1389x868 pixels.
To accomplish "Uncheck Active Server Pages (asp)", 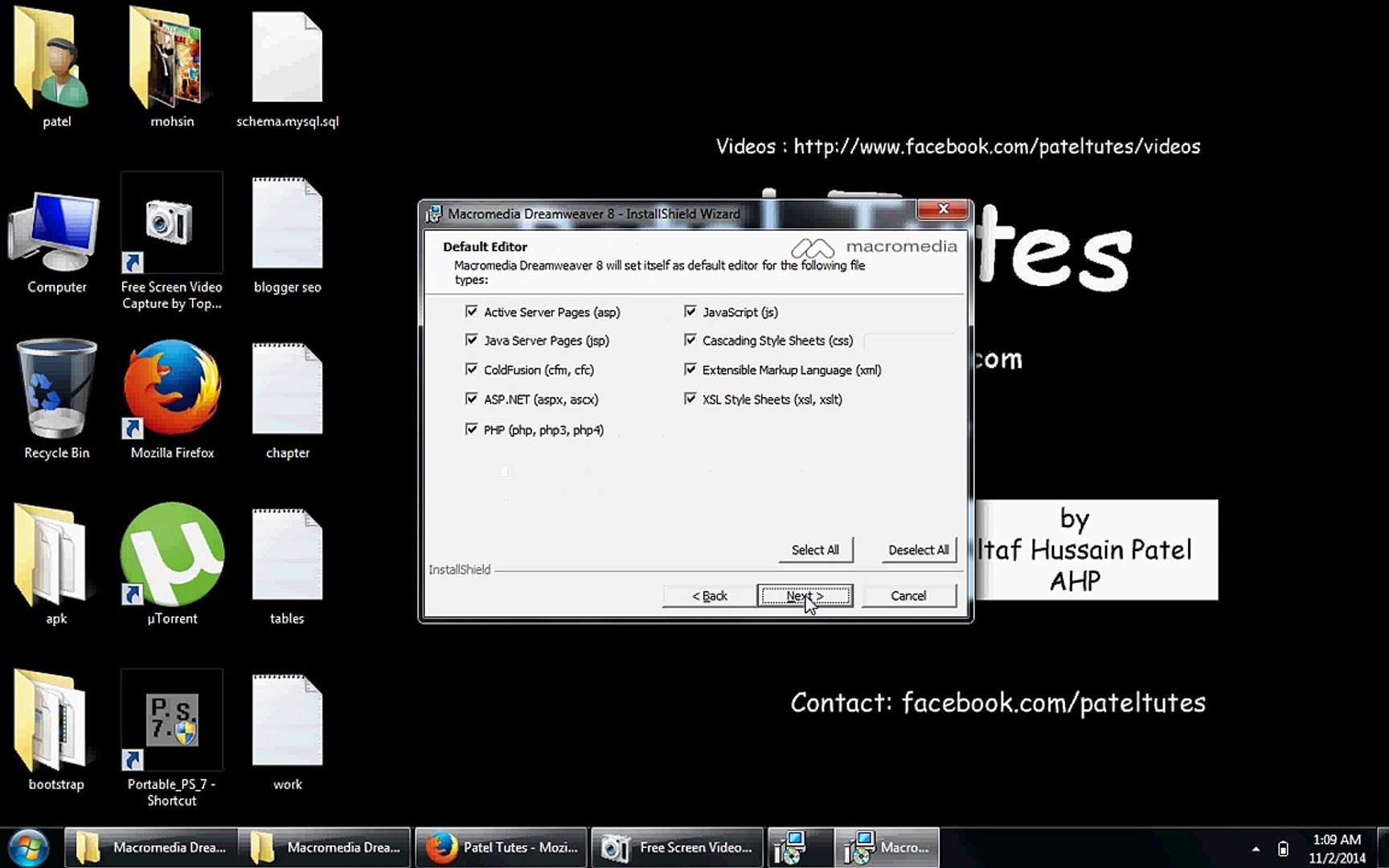I will pos(471,311).
